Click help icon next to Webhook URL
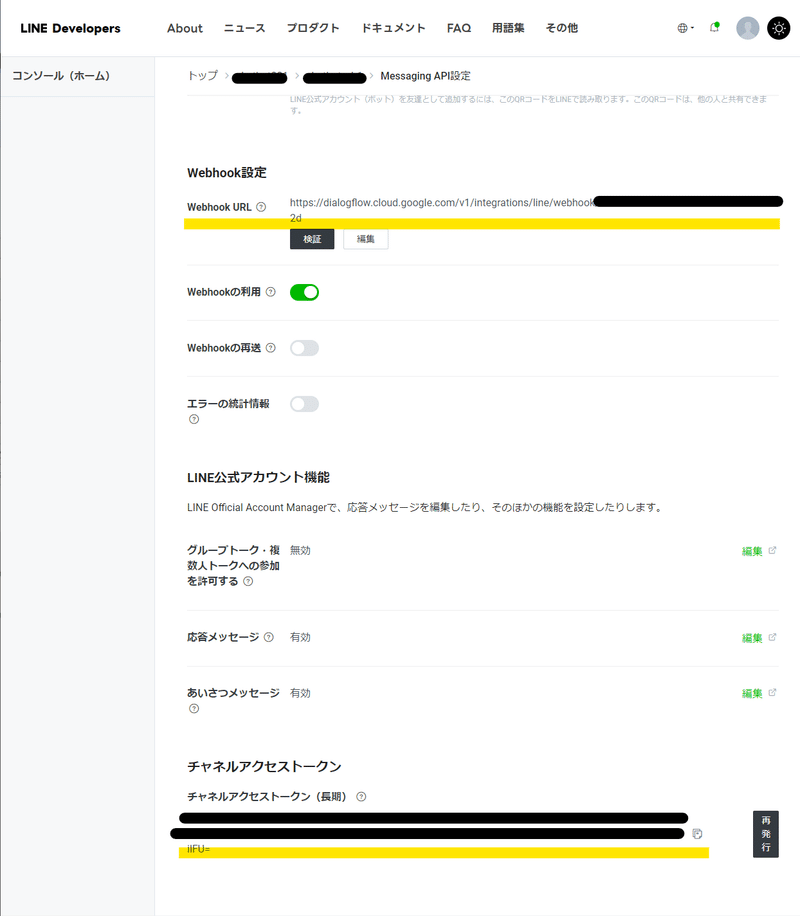The width and height of the screenshot is (800, 916). tap(261, 207)
